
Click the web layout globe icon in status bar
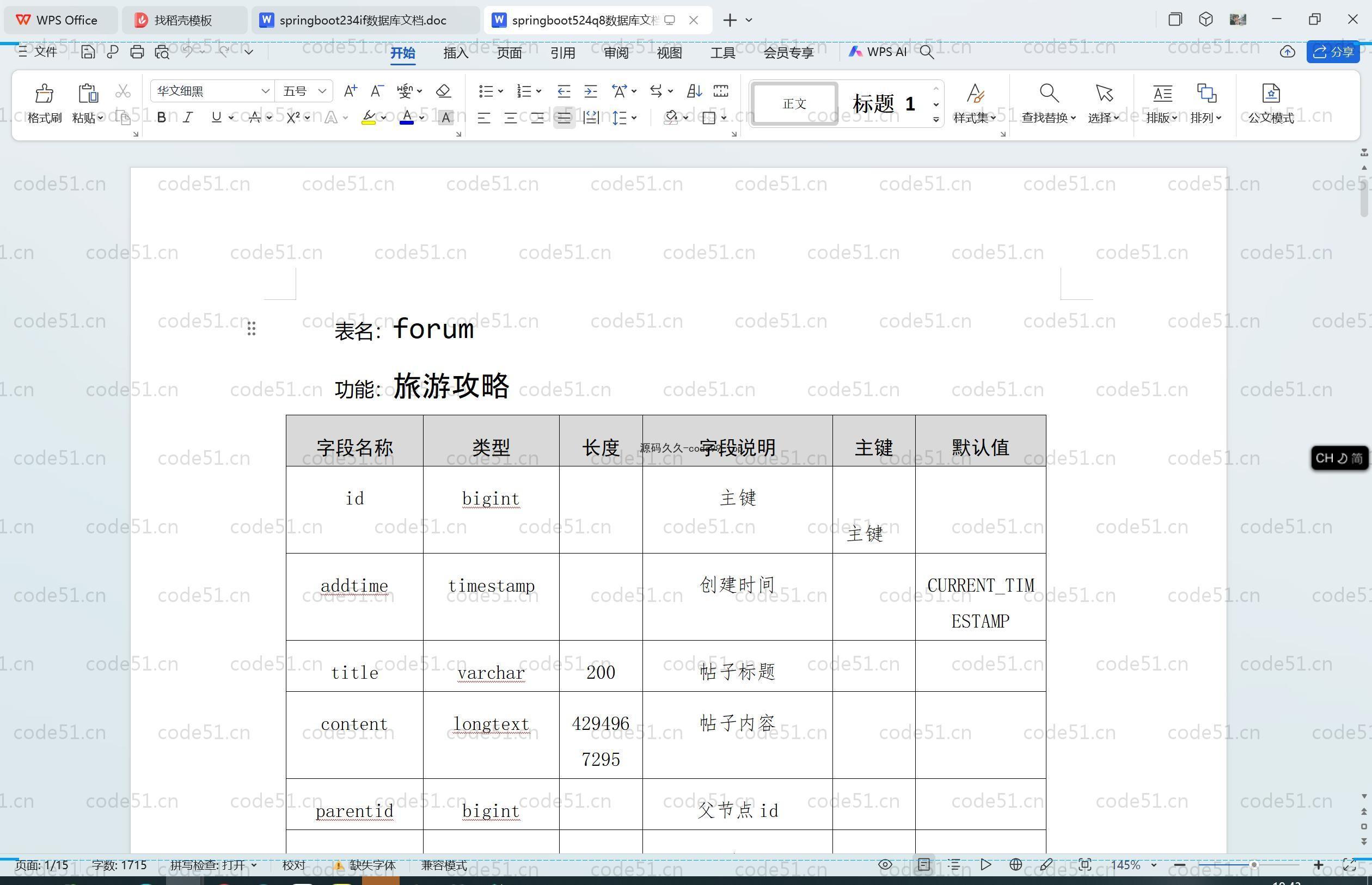(x=1015, y=865)
